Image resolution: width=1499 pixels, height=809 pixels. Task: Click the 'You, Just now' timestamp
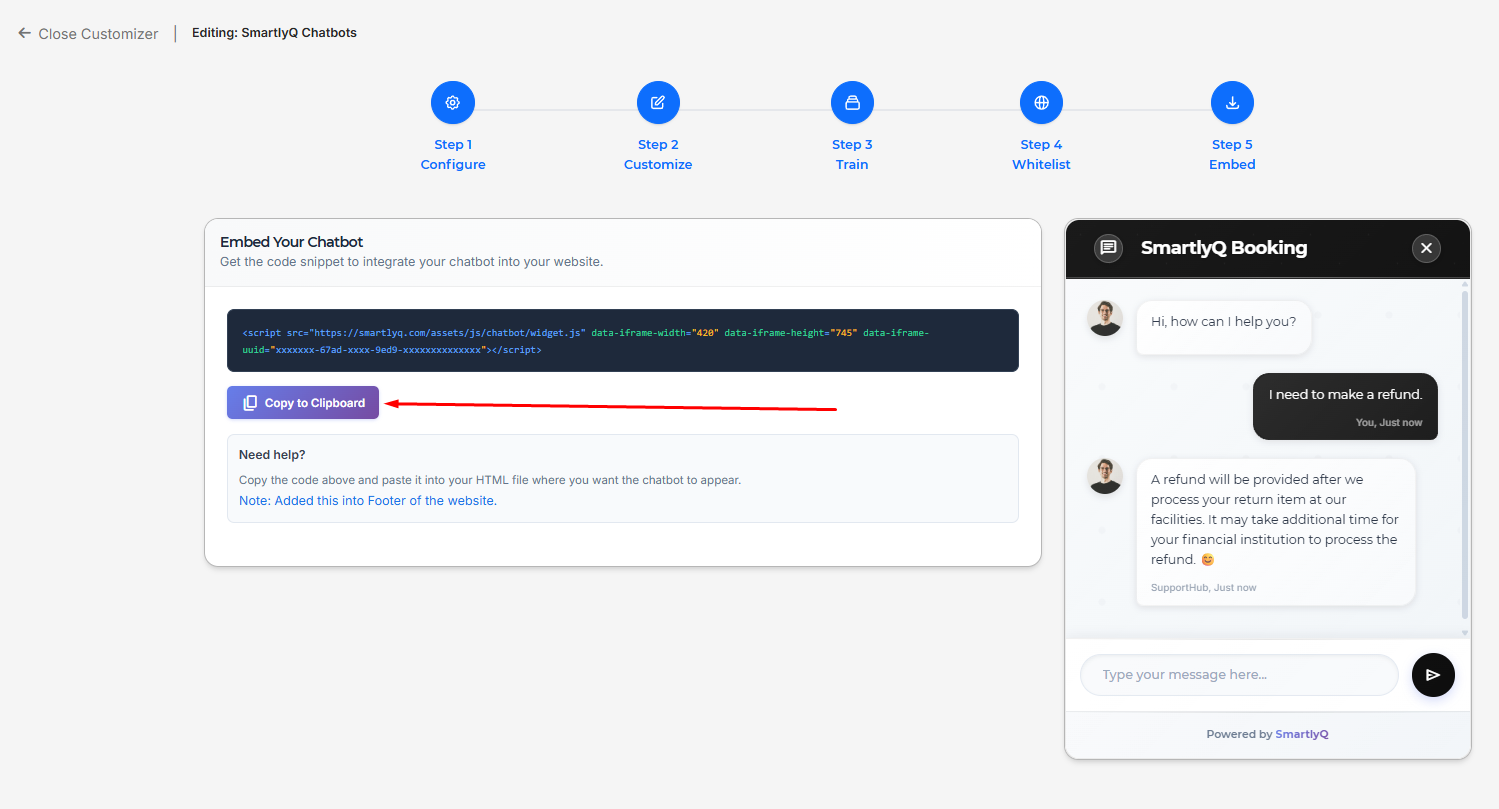pyautogui.click(x=1389, y=423)
